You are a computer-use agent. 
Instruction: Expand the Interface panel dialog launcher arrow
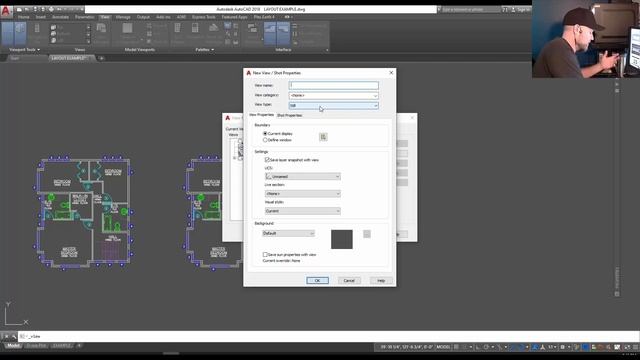(x=327, y=50)
